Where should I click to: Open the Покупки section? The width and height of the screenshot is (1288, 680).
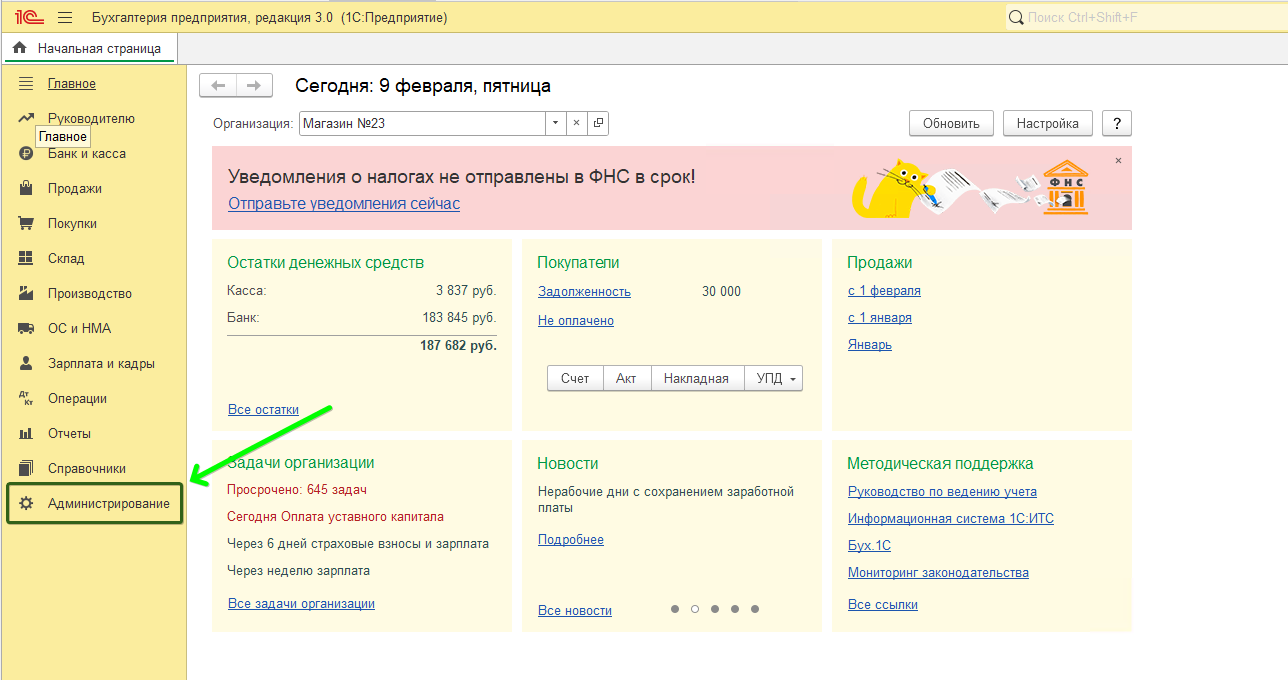click(x=72, y=223)
